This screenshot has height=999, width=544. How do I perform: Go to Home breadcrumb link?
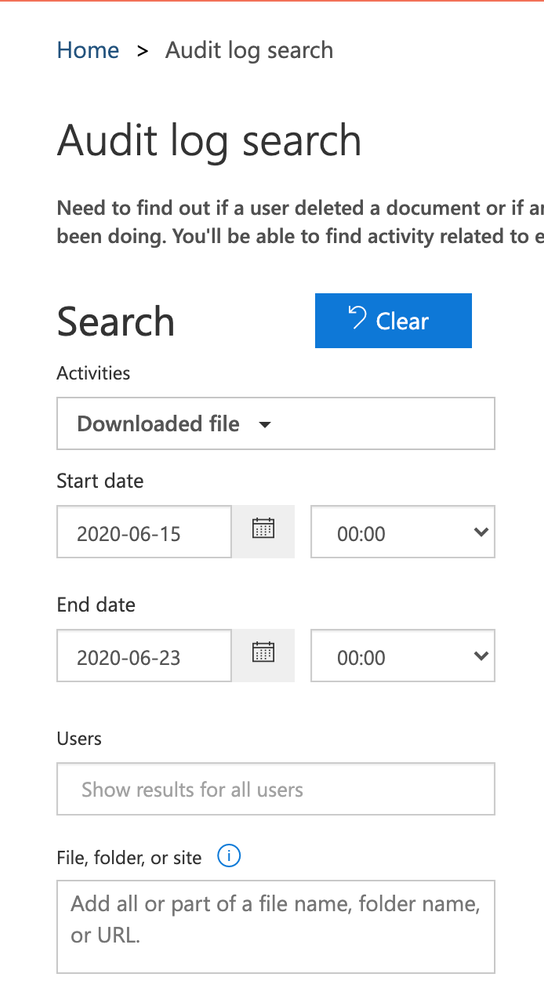[x=88, y=50]
